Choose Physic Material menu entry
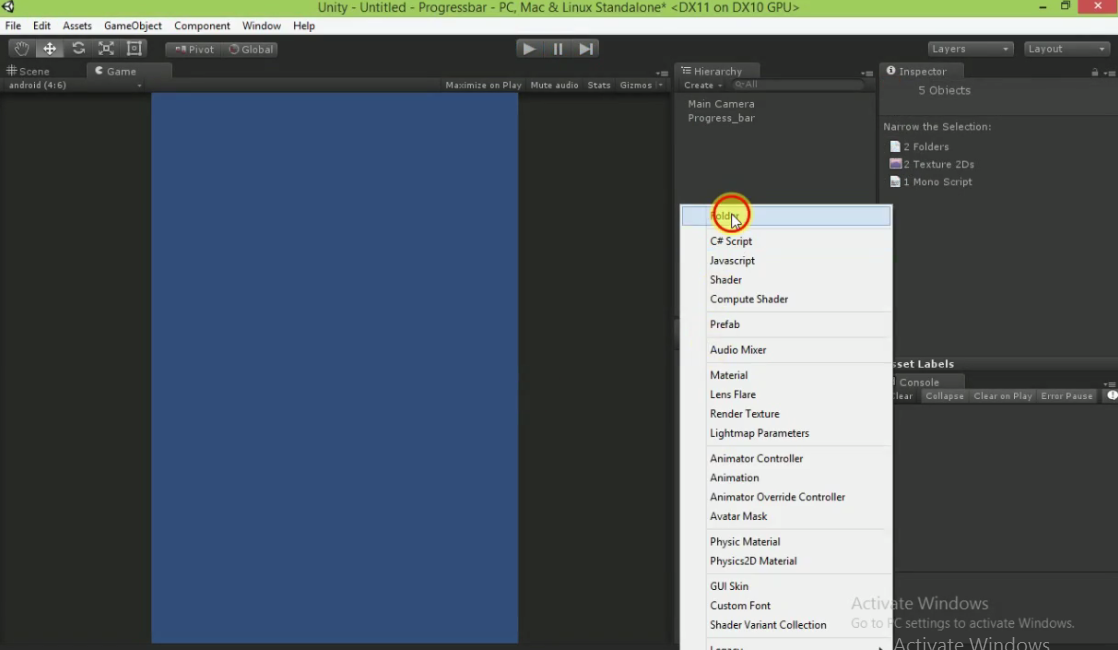This screenshot has width=1118, height=650. pos(786,542)
